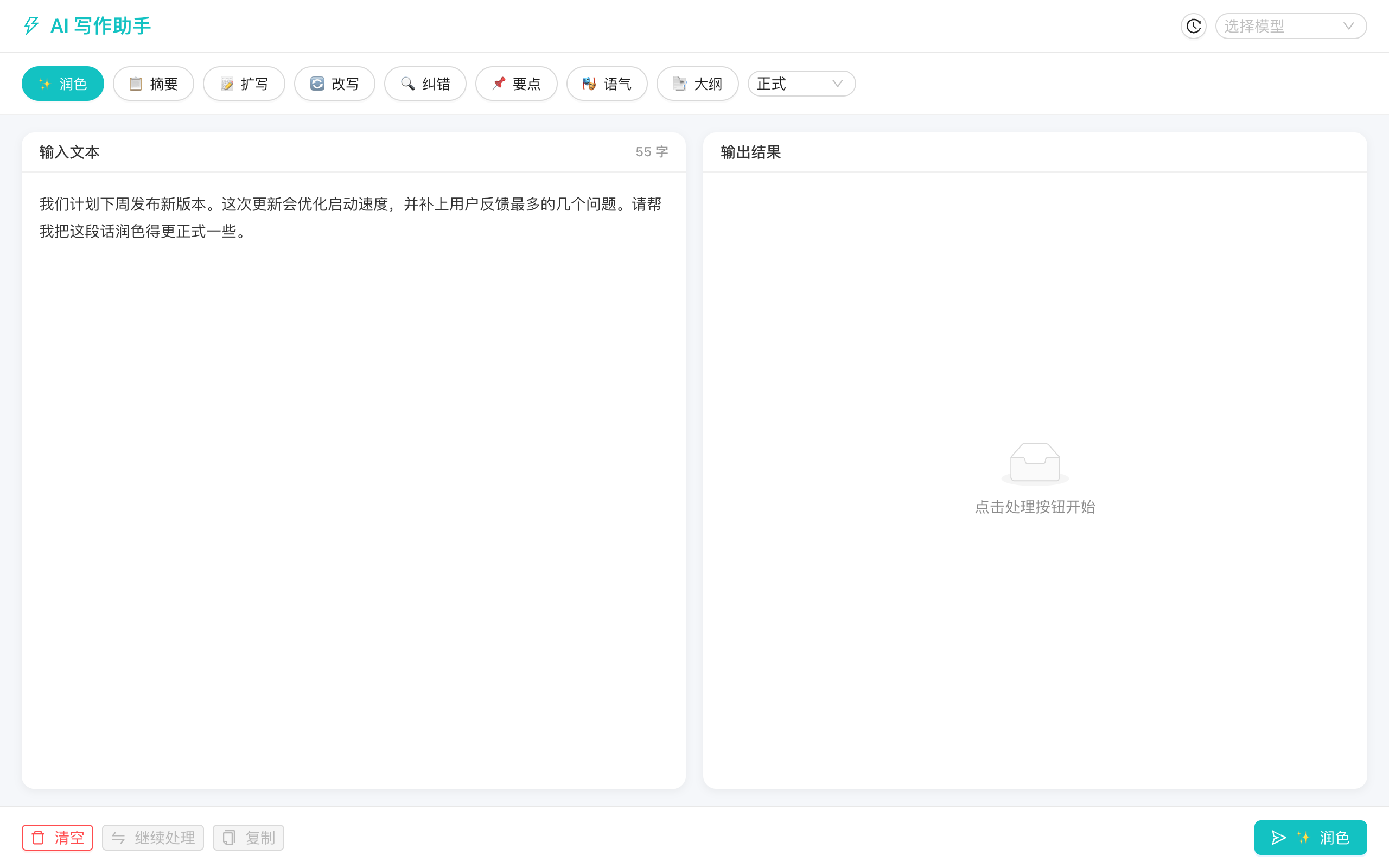Switch to 纠错 proofreading mode
This screenshot has width=1389, height=868.
[425, 84]
